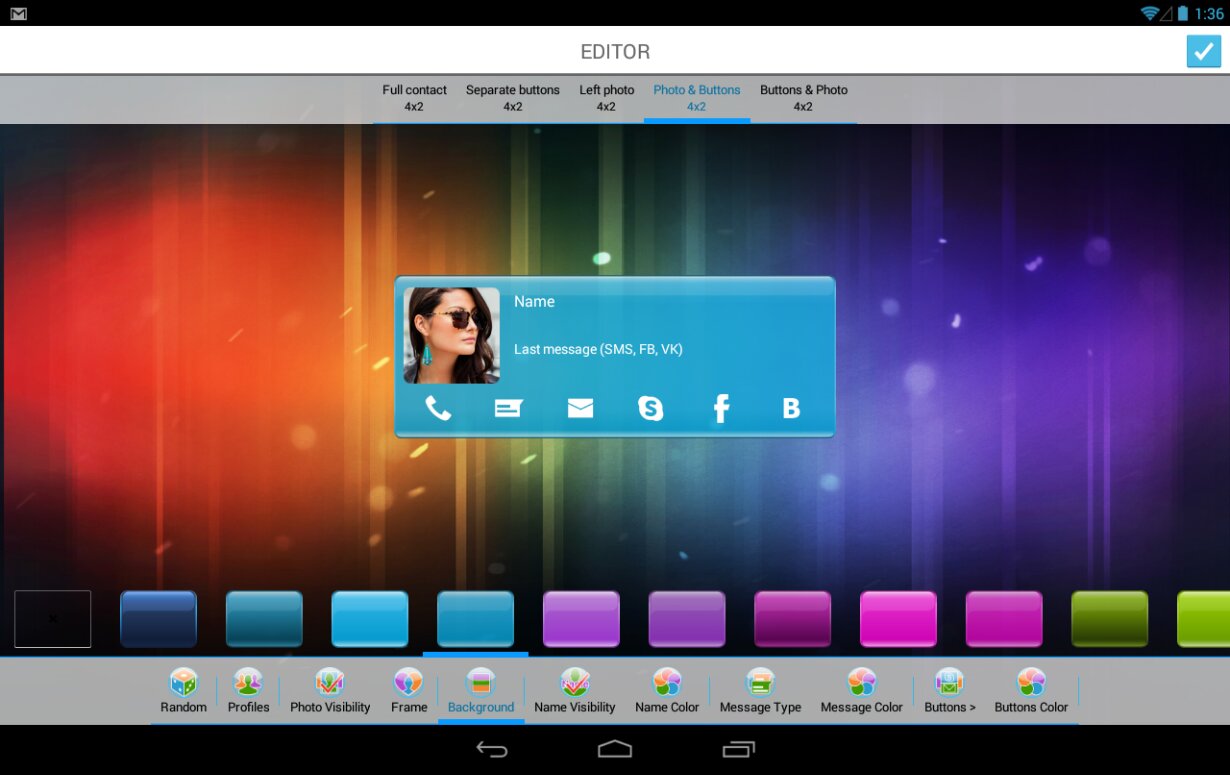Tap the Skype icon in widget
Viewport: 1230px width, 775px height.
(651, 408)
